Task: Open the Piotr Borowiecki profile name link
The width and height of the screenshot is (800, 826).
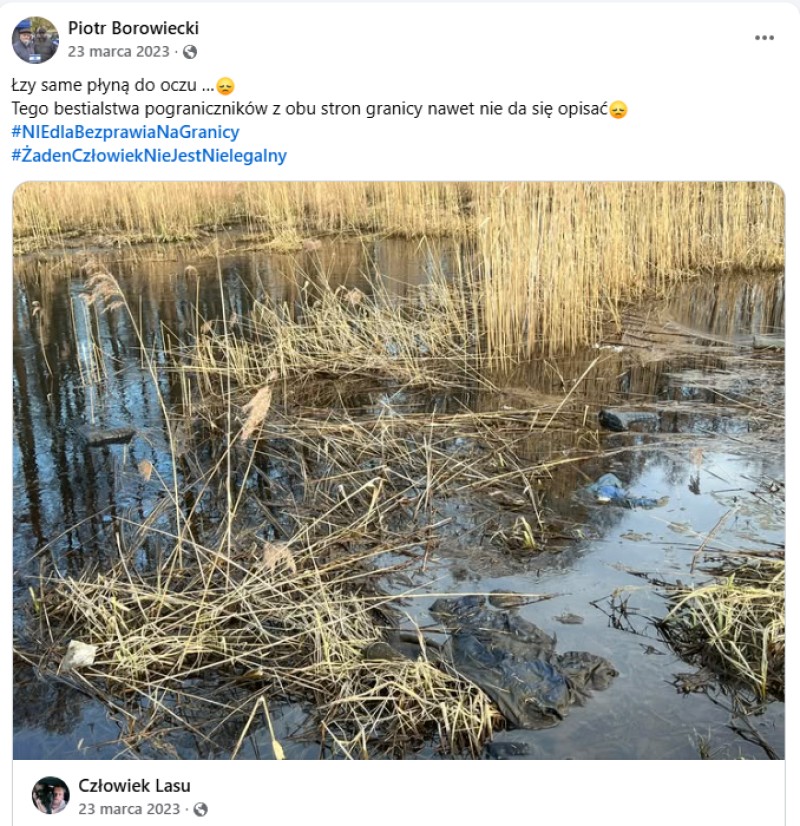Action: (x=133, y=28)
